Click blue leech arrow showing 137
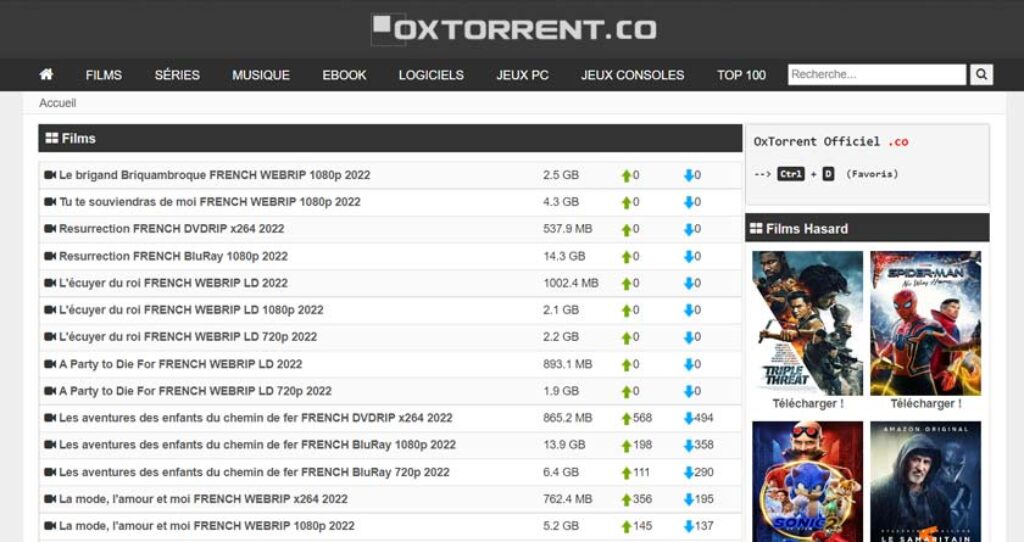This screenshot has width=1024, height=542. [688, 526]
